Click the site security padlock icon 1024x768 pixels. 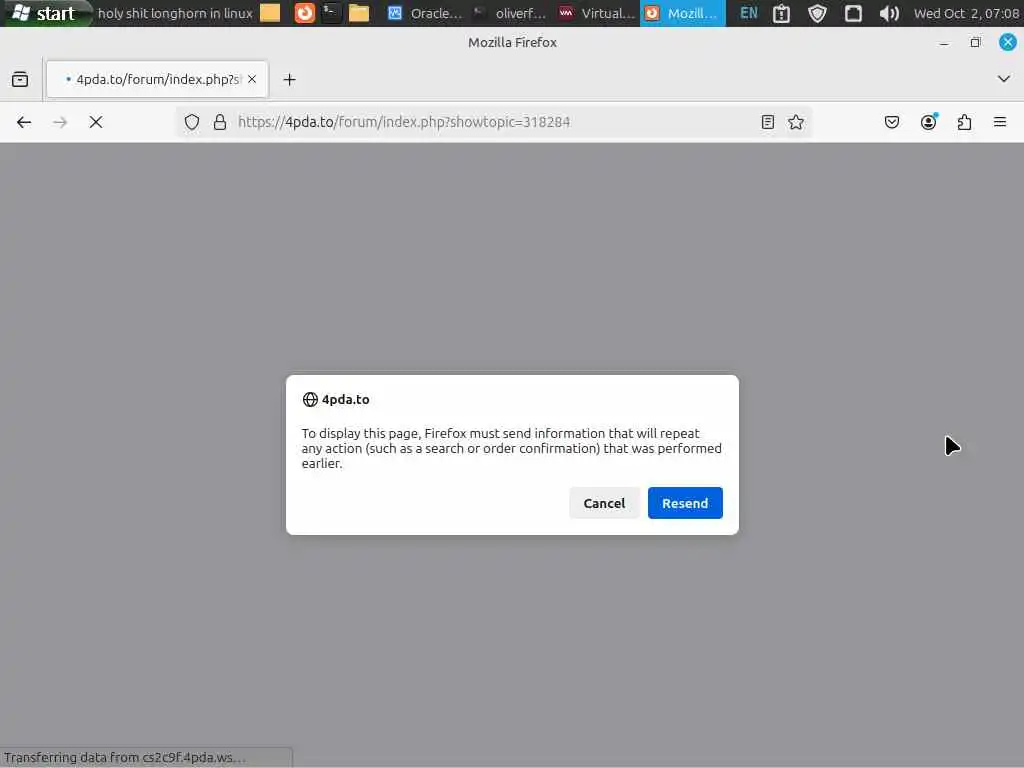[220, 122]
